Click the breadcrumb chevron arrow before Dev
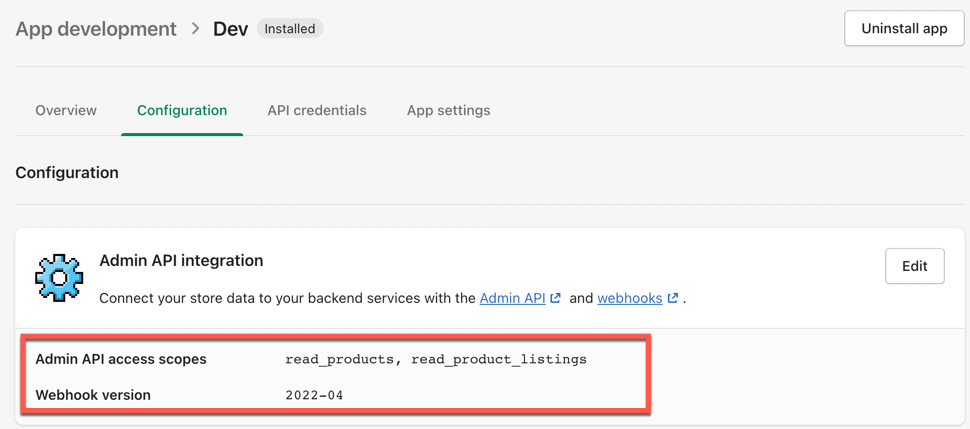 click(195, 29)
